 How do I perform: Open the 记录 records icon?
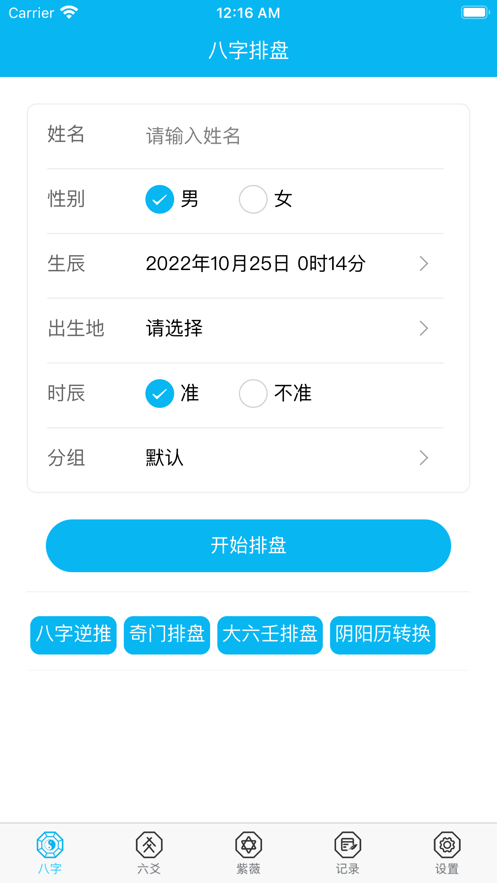(348, 845)
